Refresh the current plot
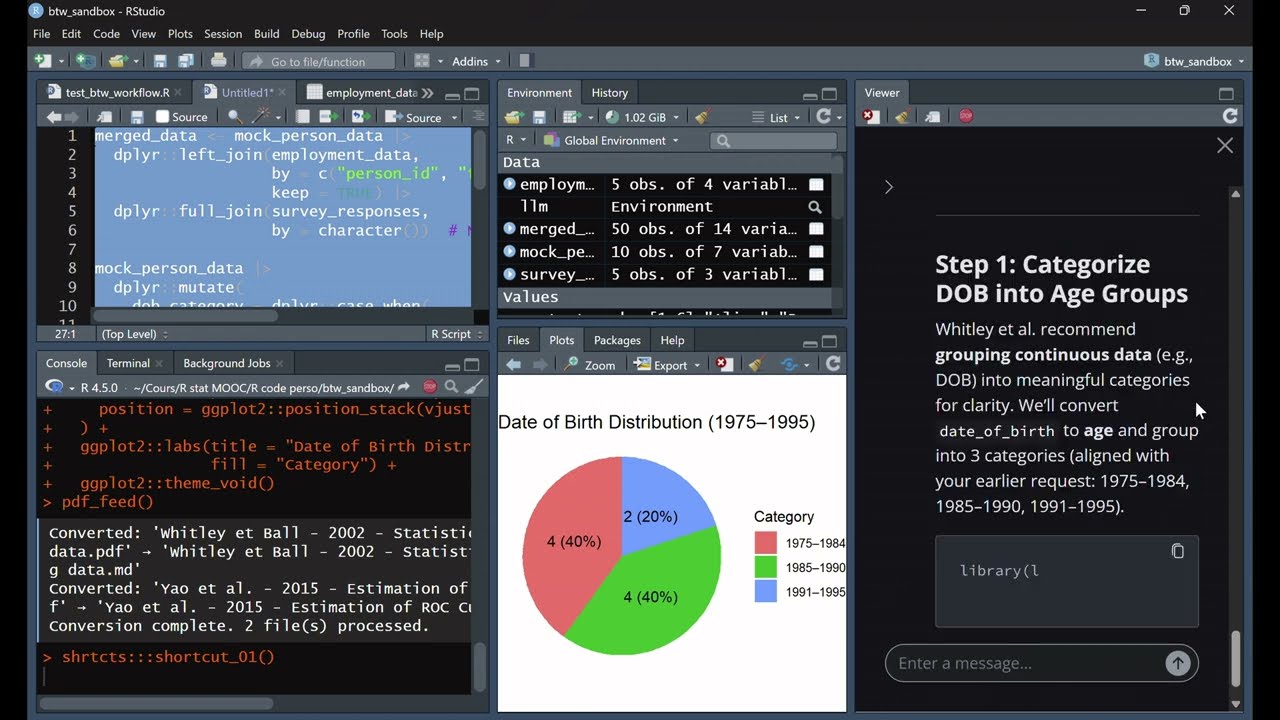 pyautogui.click(x=833, y=365)
